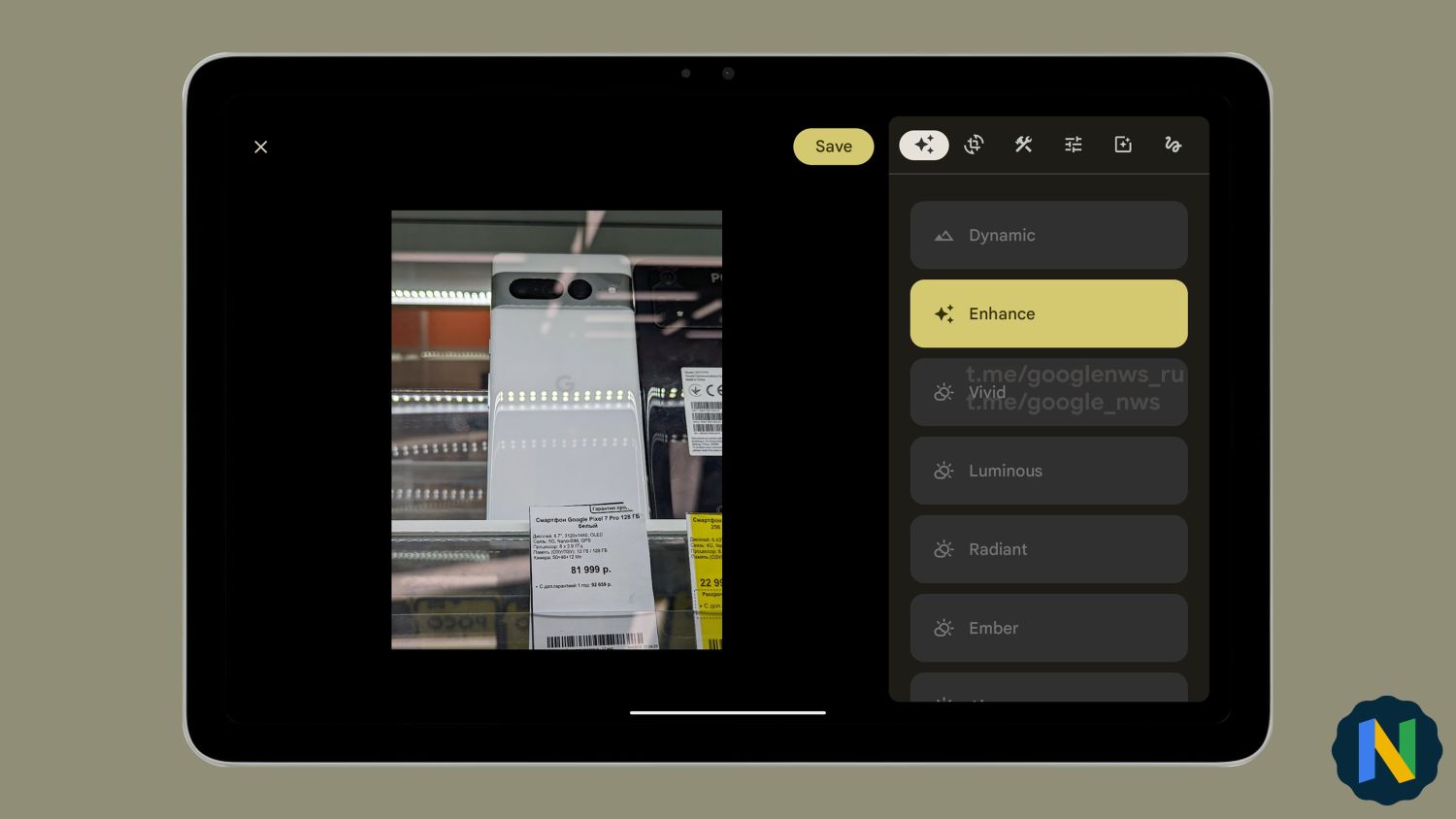Choose the Luminous option
Image resolution: width=1456 pixels, height=819 pixels.
[1048, 471]
